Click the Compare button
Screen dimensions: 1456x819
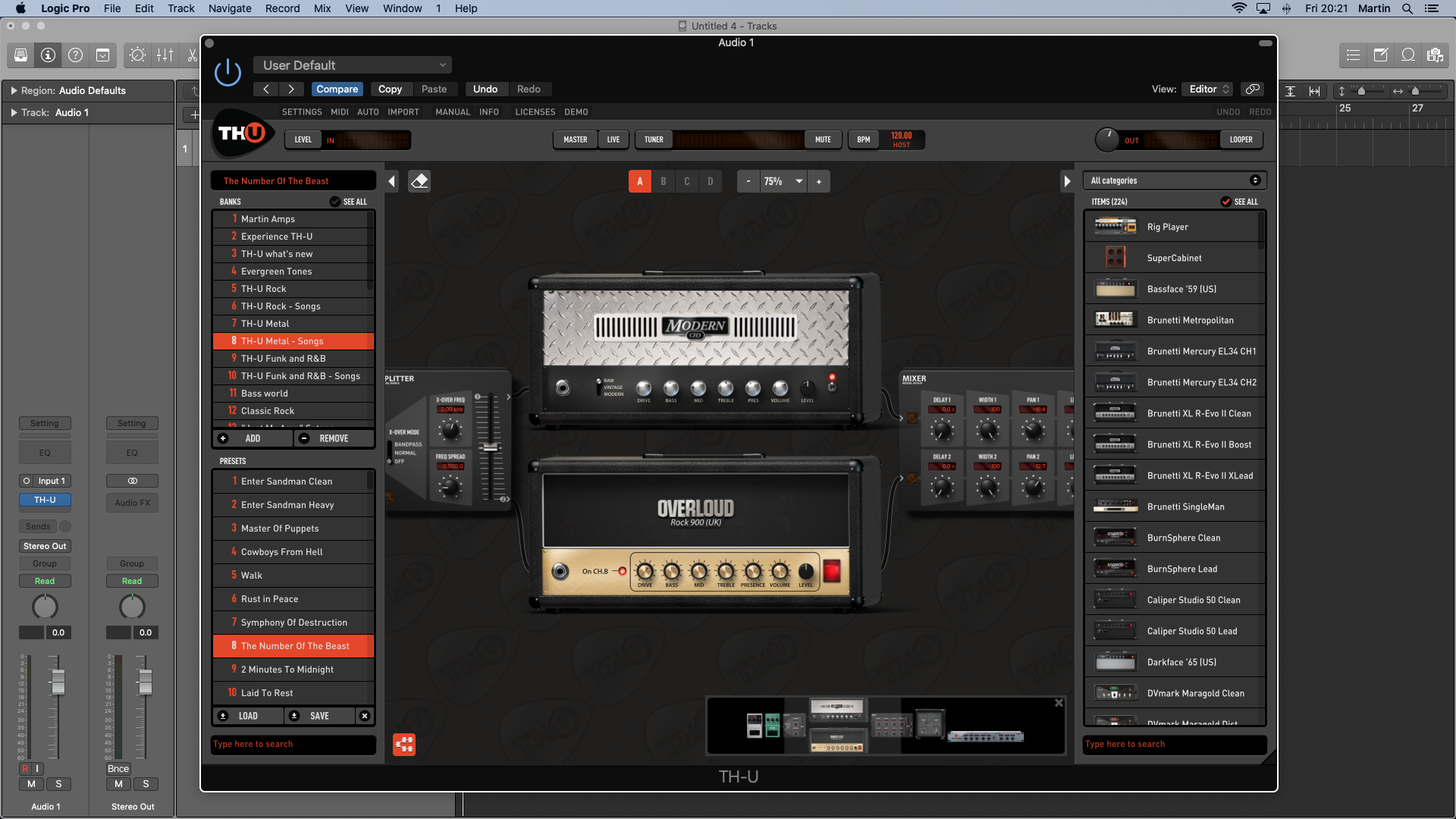coord(337,89)
